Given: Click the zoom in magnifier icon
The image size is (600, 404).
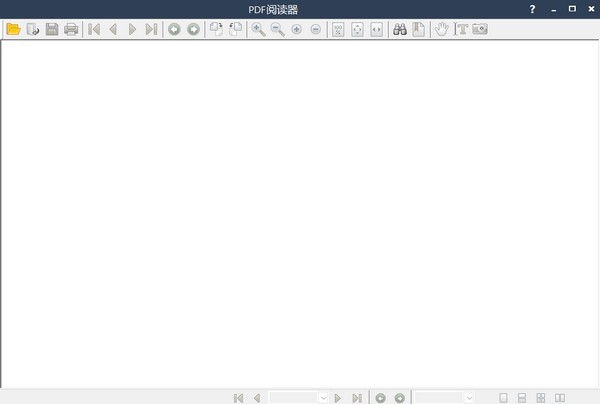Looking at the screenshot, I should tap(258, 29).
